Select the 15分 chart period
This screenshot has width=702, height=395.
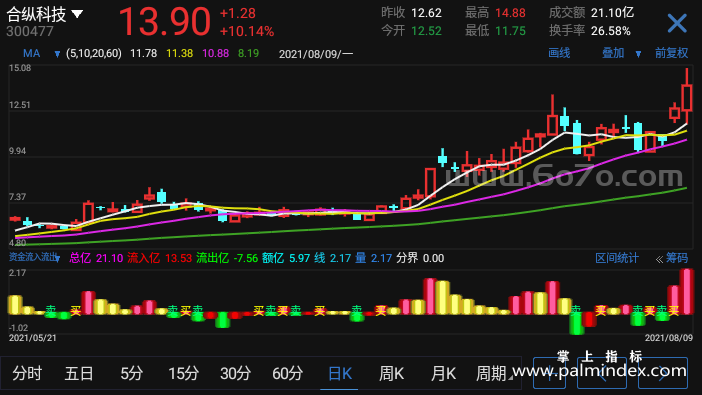(x=183, y=373)
